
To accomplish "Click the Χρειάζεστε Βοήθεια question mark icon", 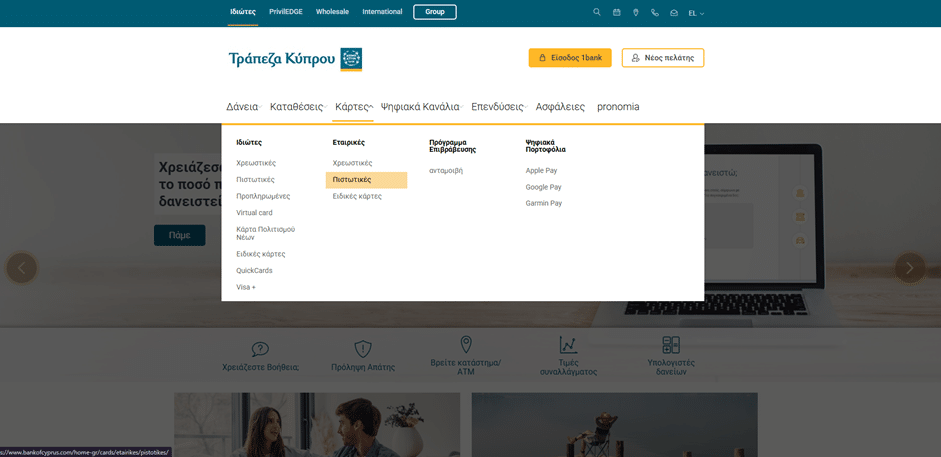I will [260, 348].
